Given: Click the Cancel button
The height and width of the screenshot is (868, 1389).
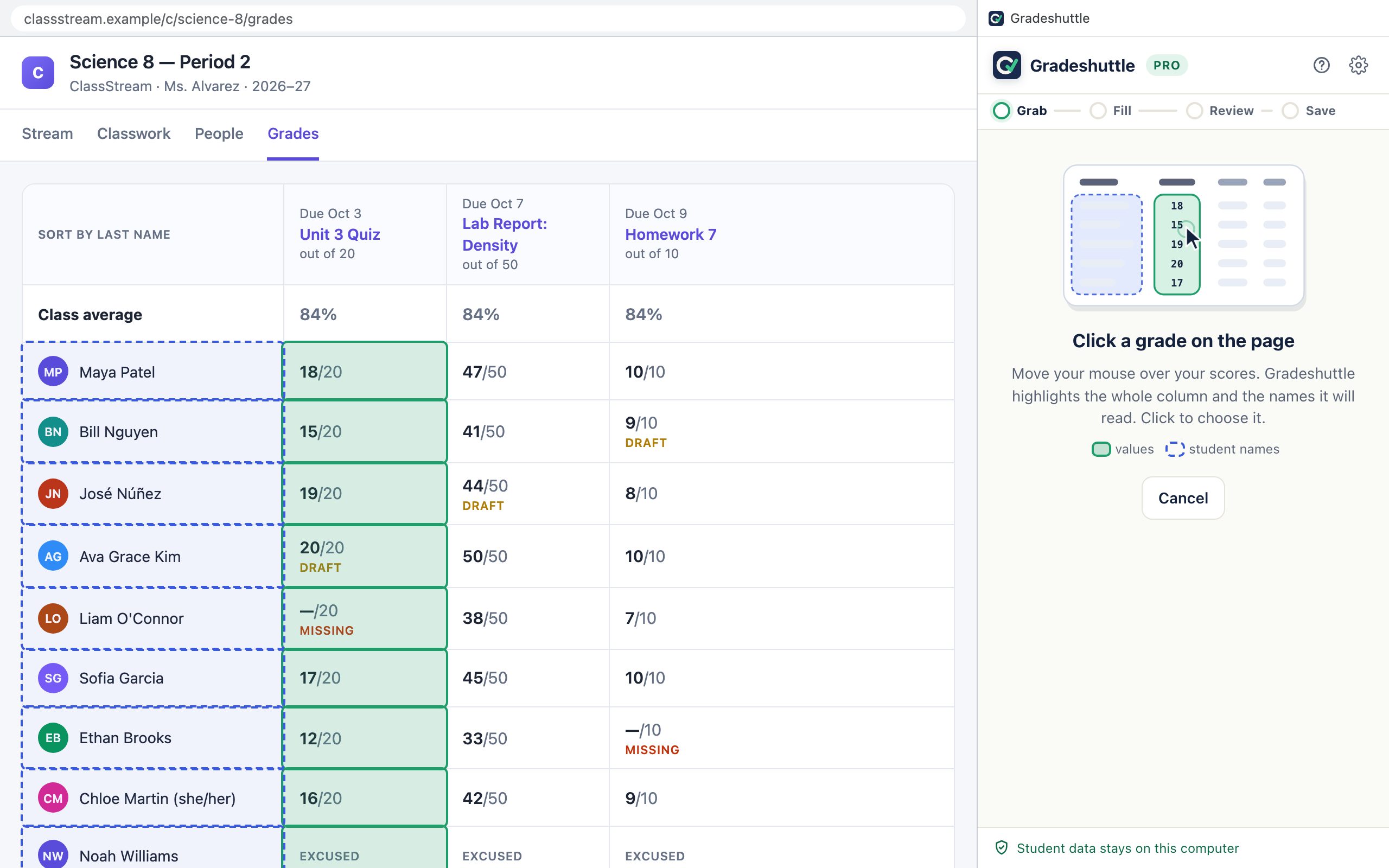Looking at the screenshot, I should [x=1183, y=497].
